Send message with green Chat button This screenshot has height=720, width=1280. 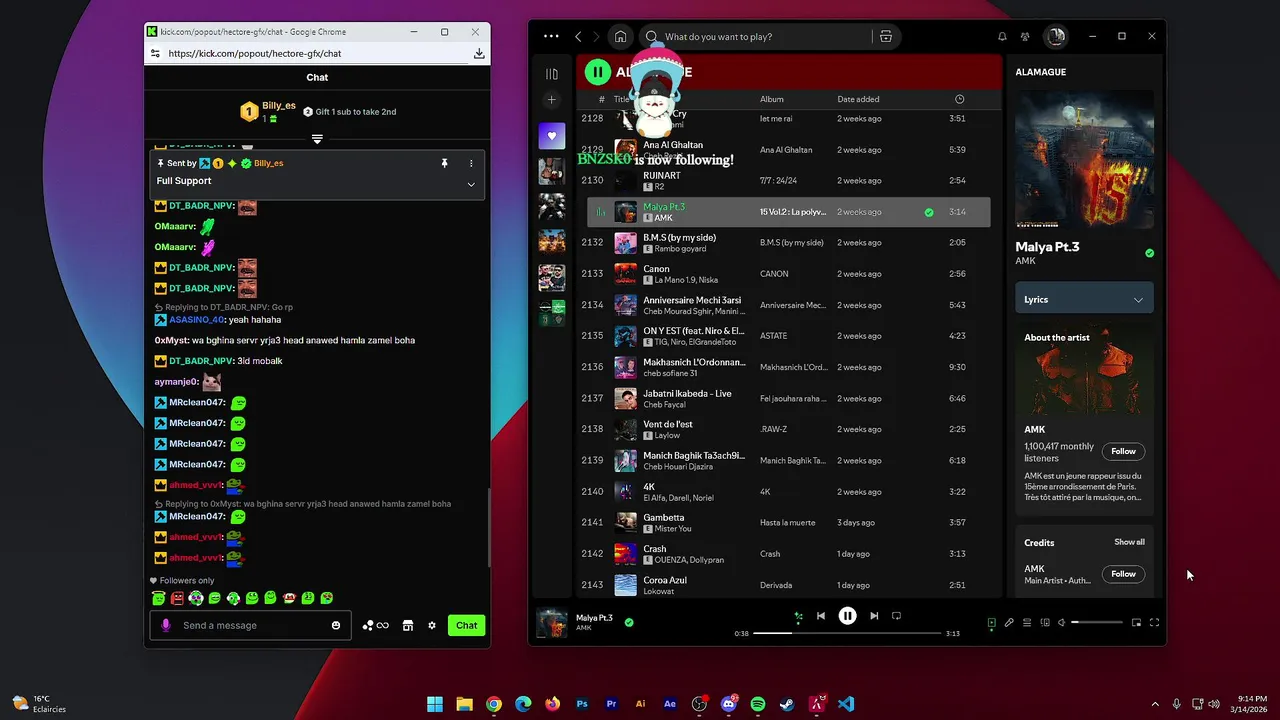(x=466, y=625)
